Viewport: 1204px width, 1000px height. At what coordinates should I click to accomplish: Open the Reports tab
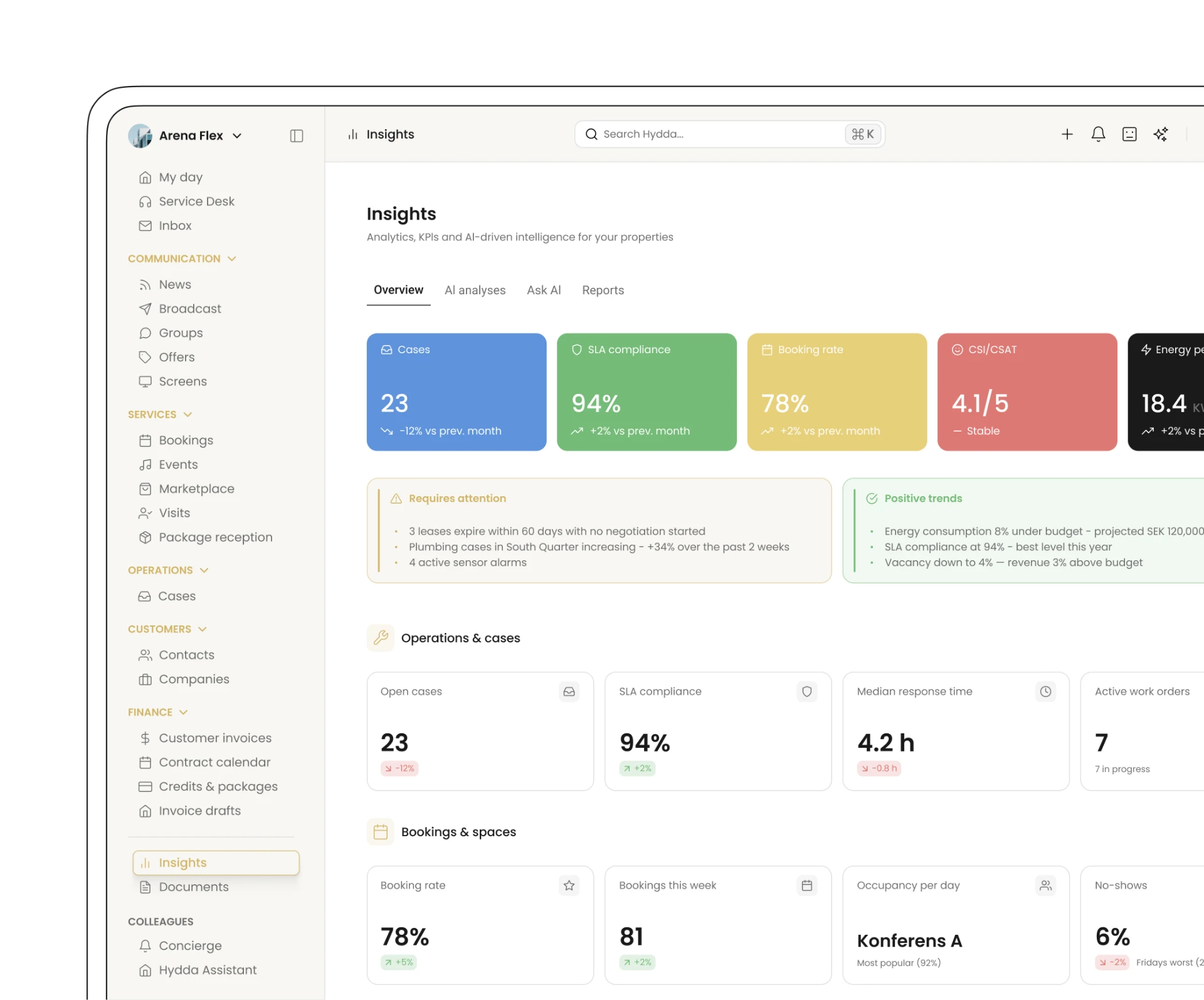603,290
